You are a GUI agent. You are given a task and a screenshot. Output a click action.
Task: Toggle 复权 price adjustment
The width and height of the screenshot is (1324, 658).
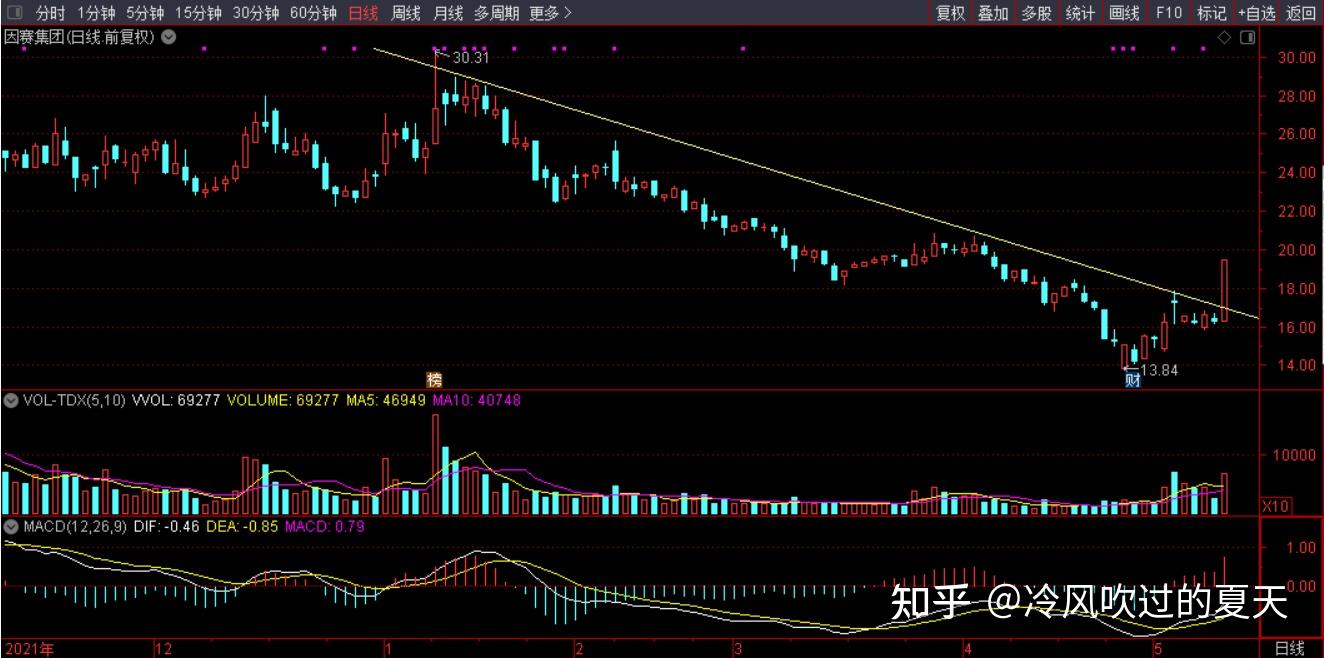[x=950, y=13]
